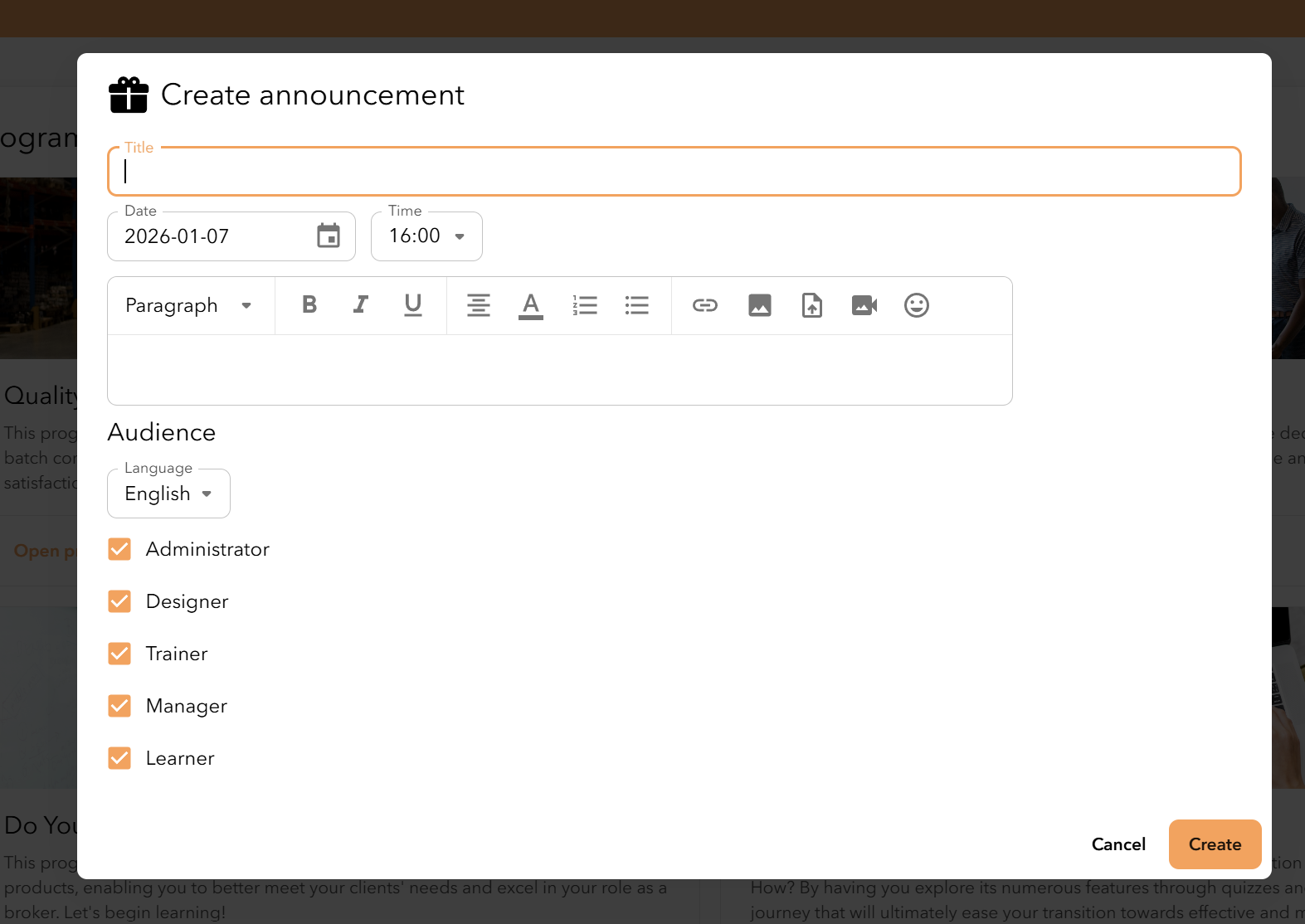Open the text color picker
The image size is (1305, 924).
coord(531,305)
